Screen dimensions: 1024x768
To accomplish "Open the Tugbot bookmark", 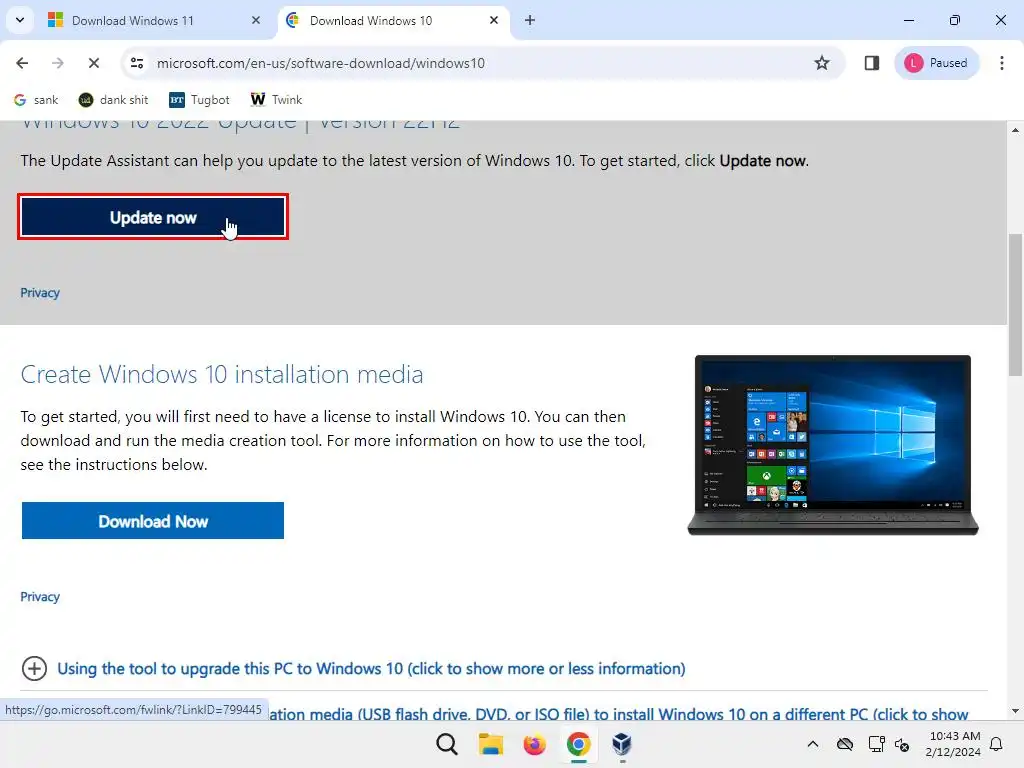I will coord(199,100).
